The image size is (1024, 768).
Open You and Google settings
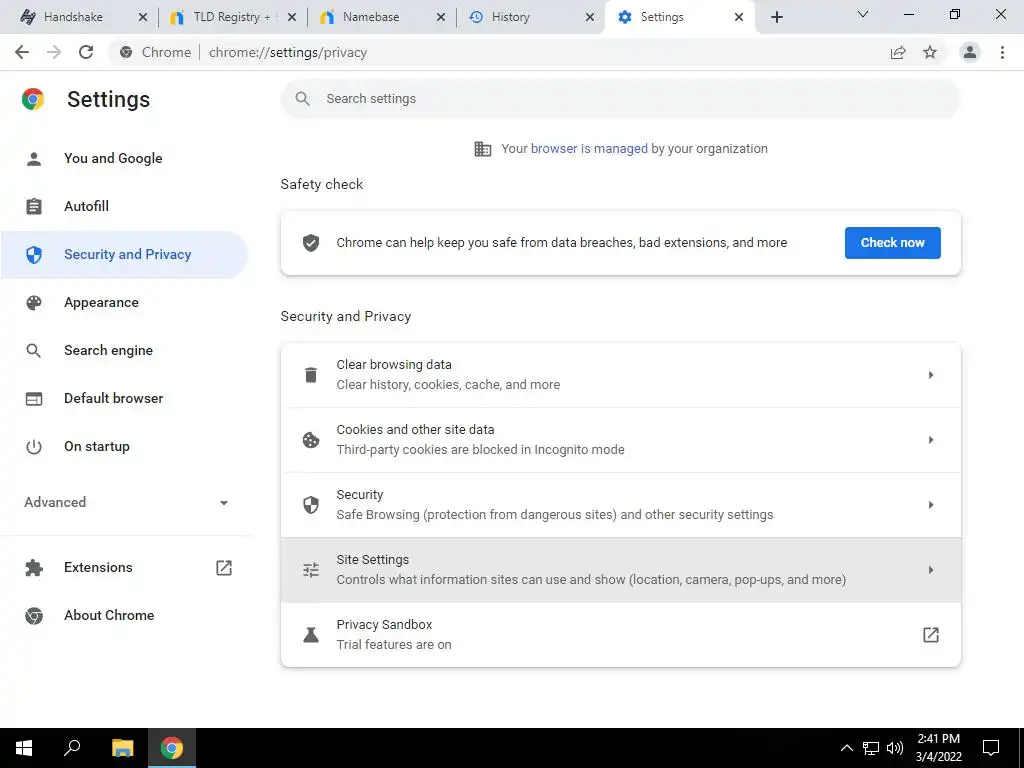coord(124,159)
